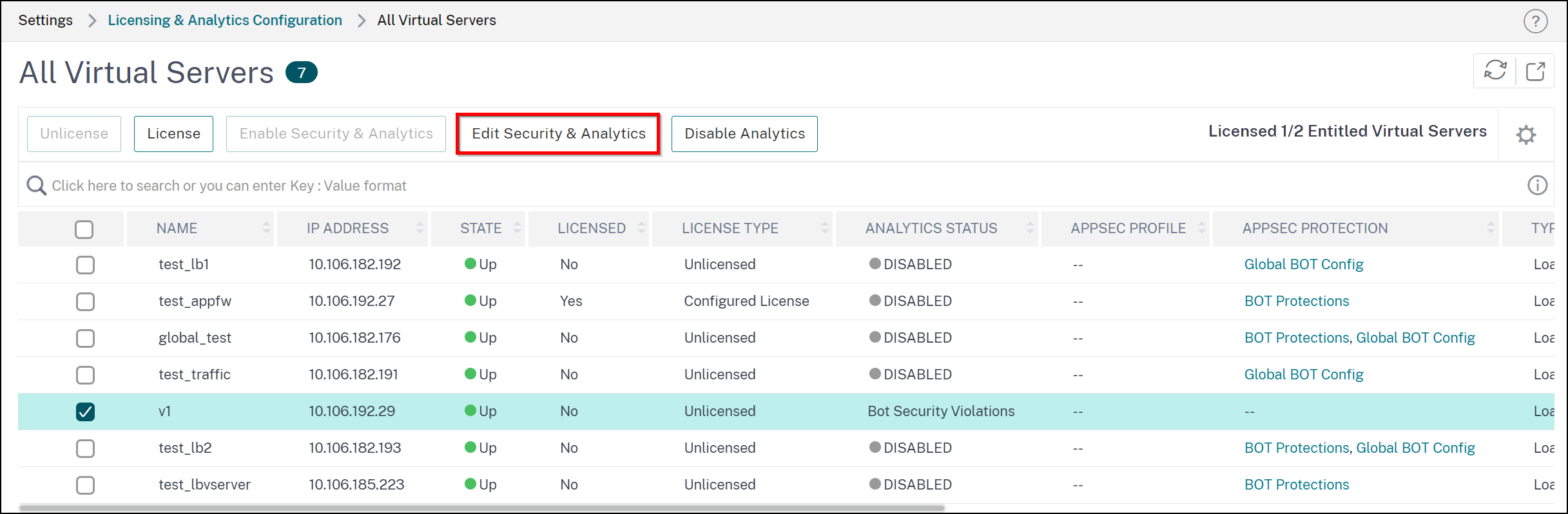Open Global BOT Config link for test_lb1
This screenshot has height=514, width=1568.
tap(1304, 264)
